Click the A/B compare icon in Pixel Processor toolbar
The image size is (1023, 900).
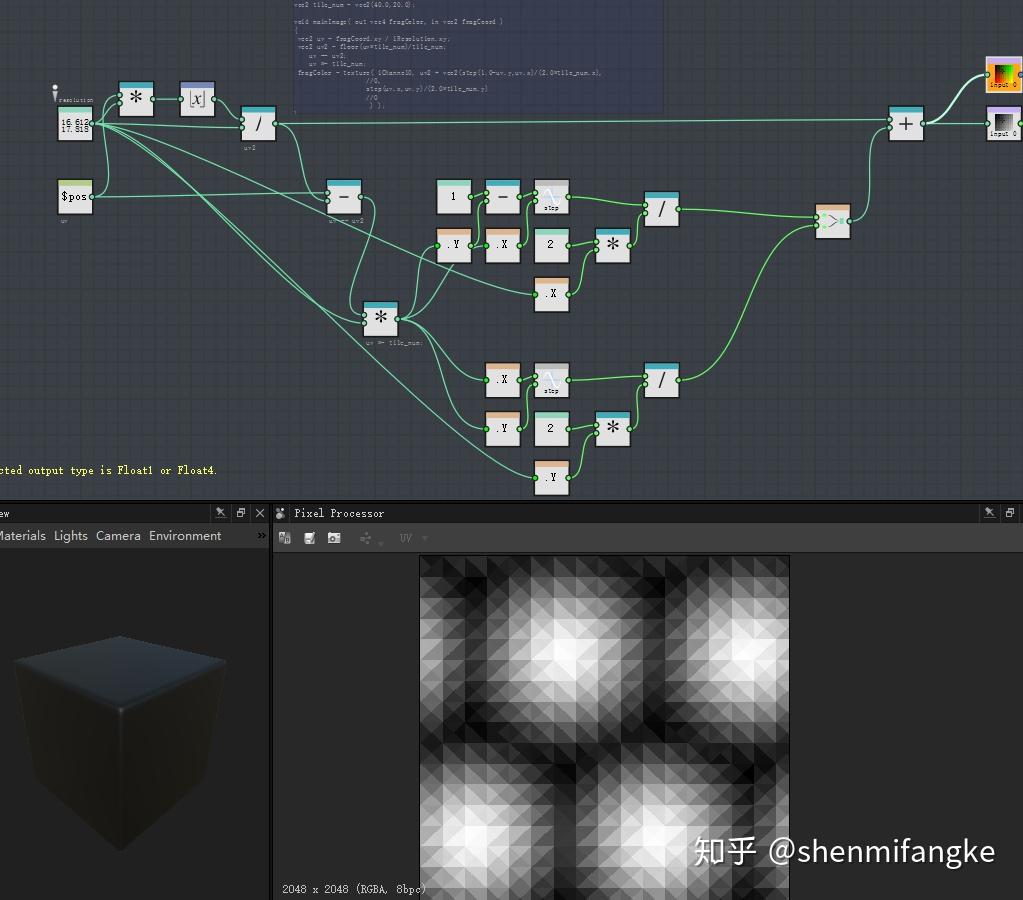(x=285, y=537)
